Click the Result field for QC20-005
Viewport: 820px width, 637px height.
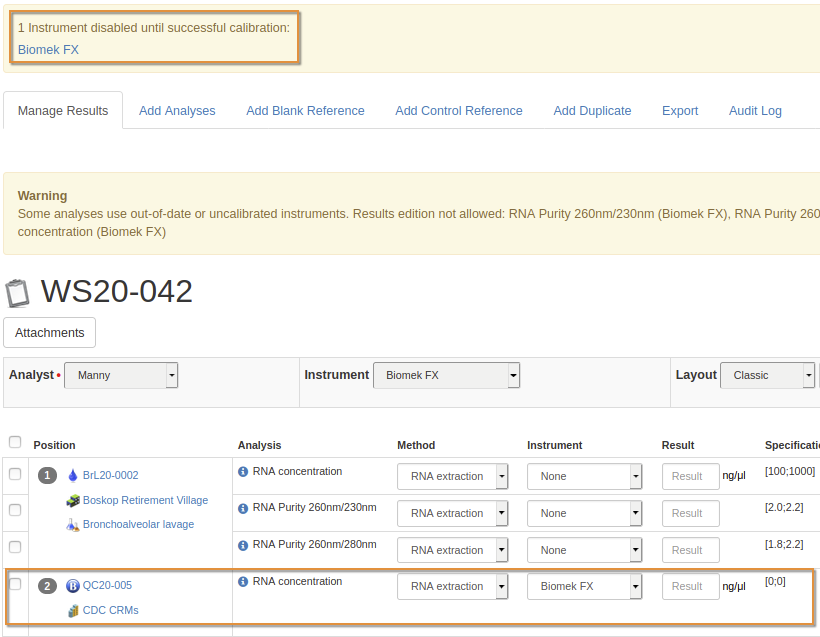coord(690,587)
